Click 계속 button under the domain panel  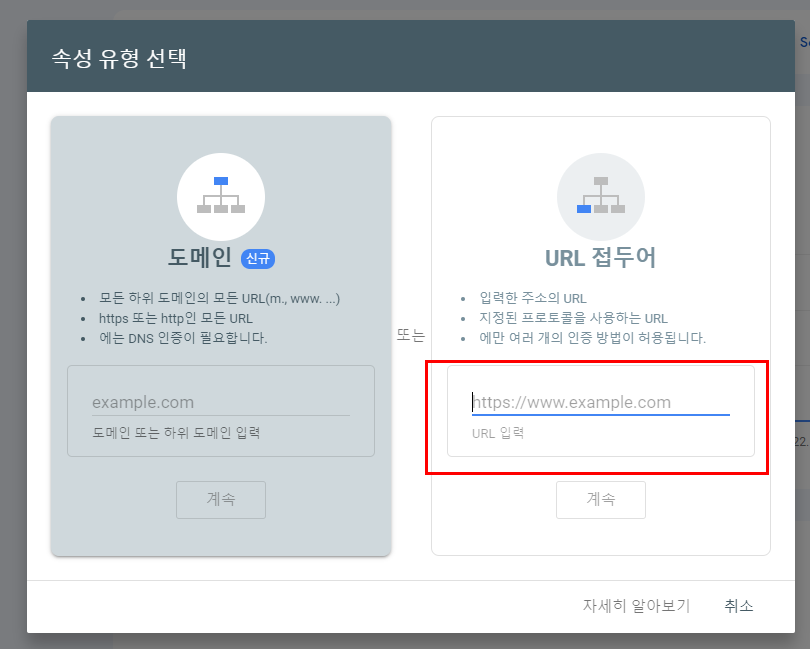(221, 500)
